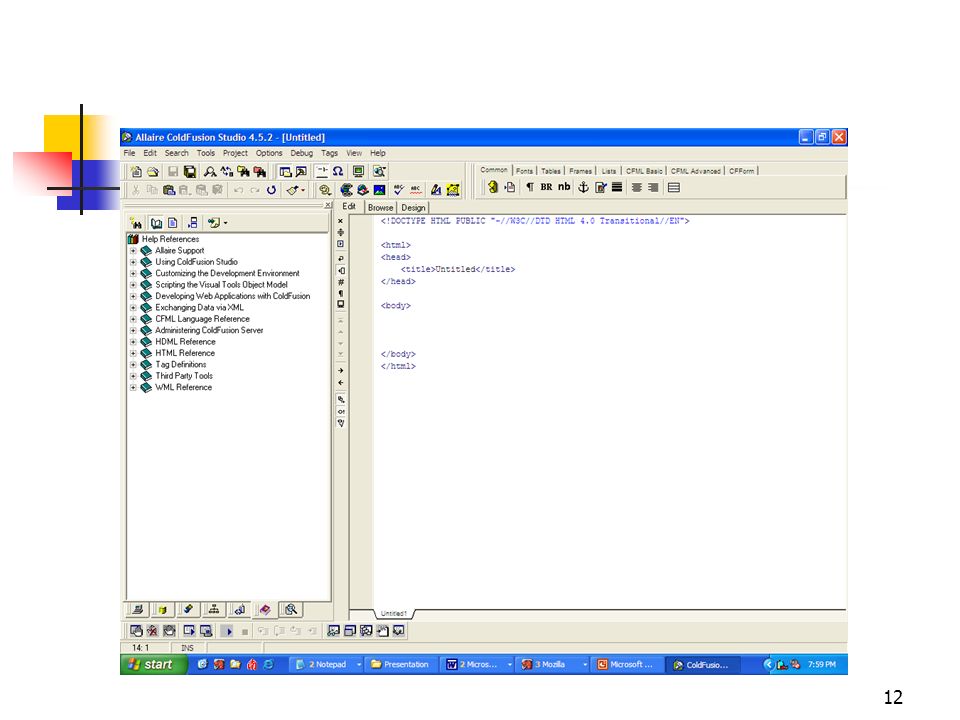Click the Tag Inspector magnifier tab icon
The image size is (960, 720).
pos(291,610)
